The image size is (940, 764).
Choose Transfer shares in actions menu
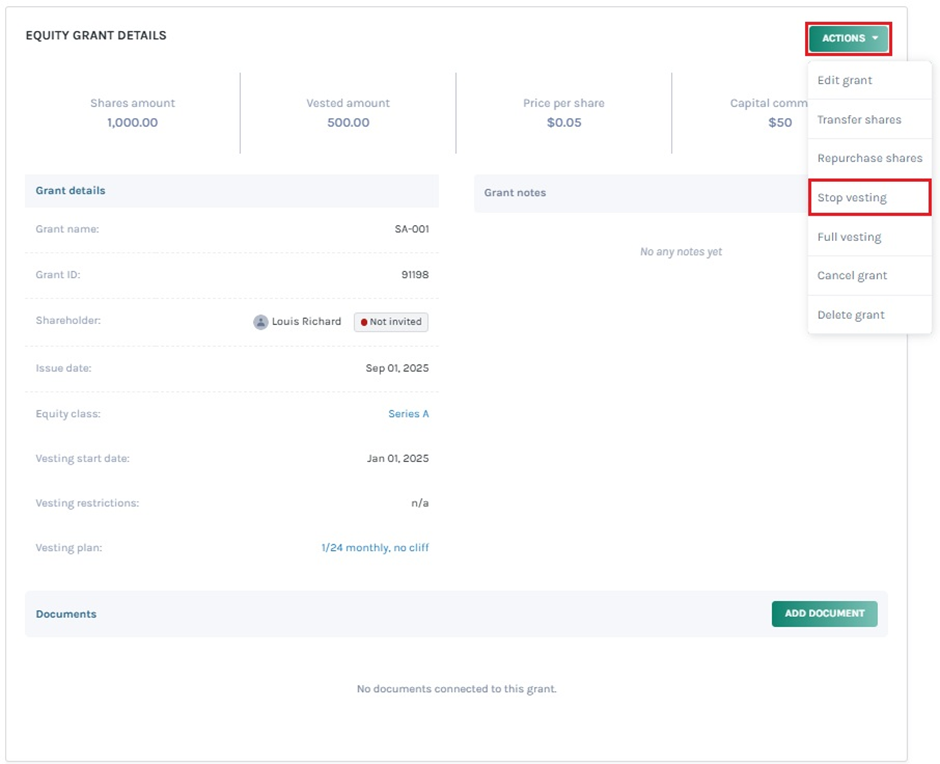point(859,119)
